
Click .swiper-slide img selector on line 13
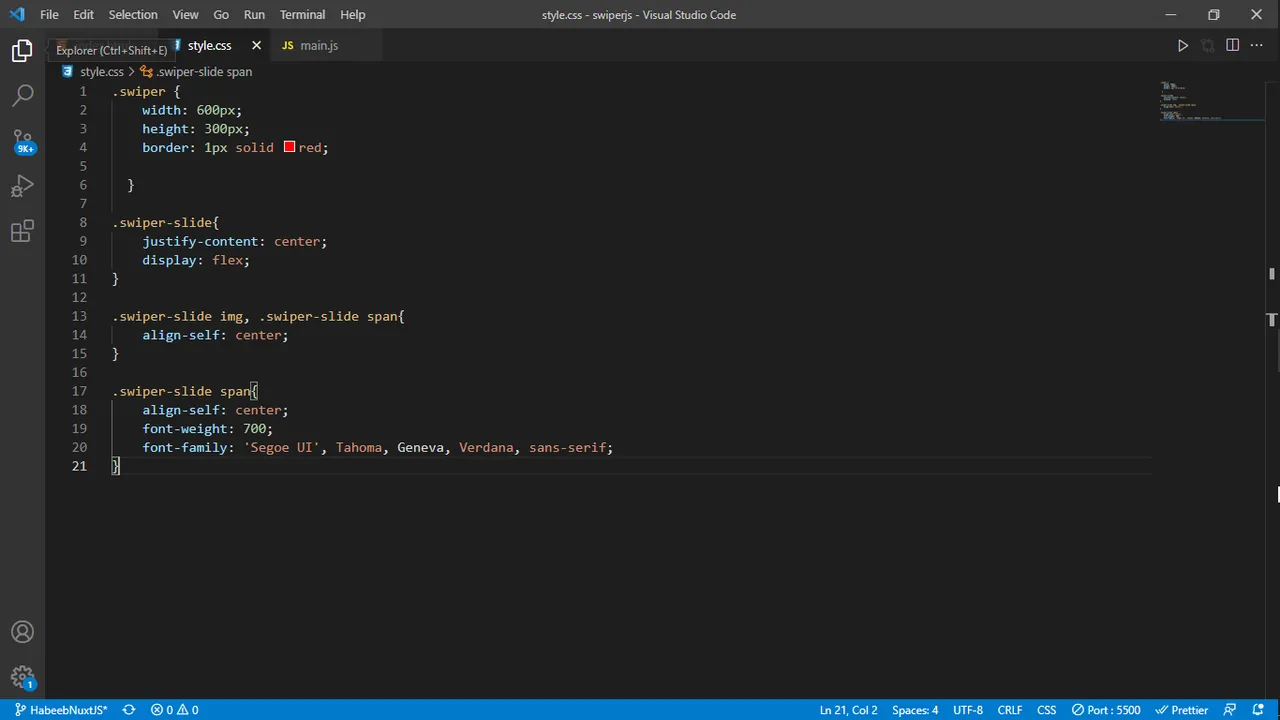pos(178,316)
